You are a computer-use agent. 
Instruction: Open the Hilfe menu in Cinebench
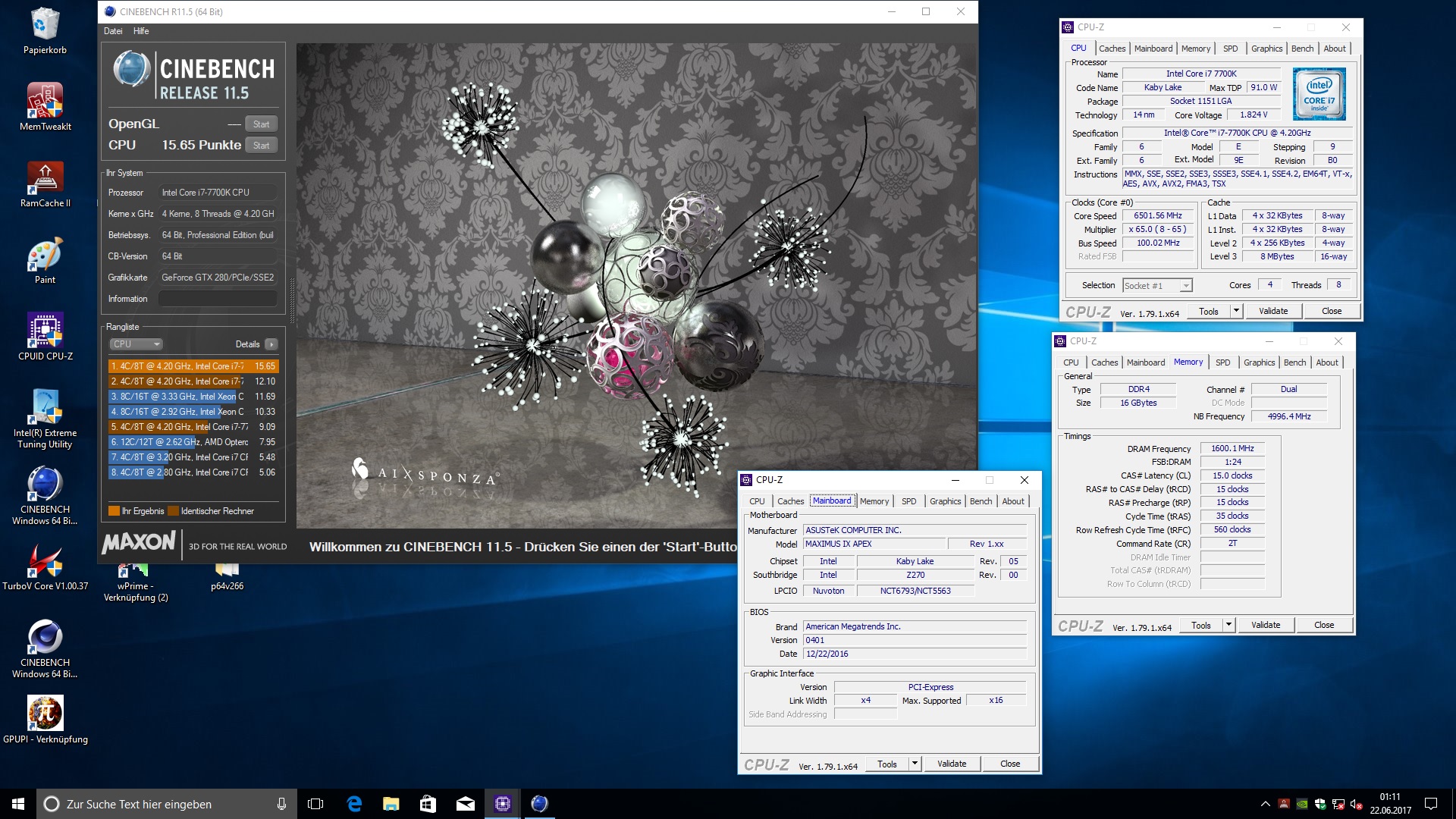coord(141,31)
